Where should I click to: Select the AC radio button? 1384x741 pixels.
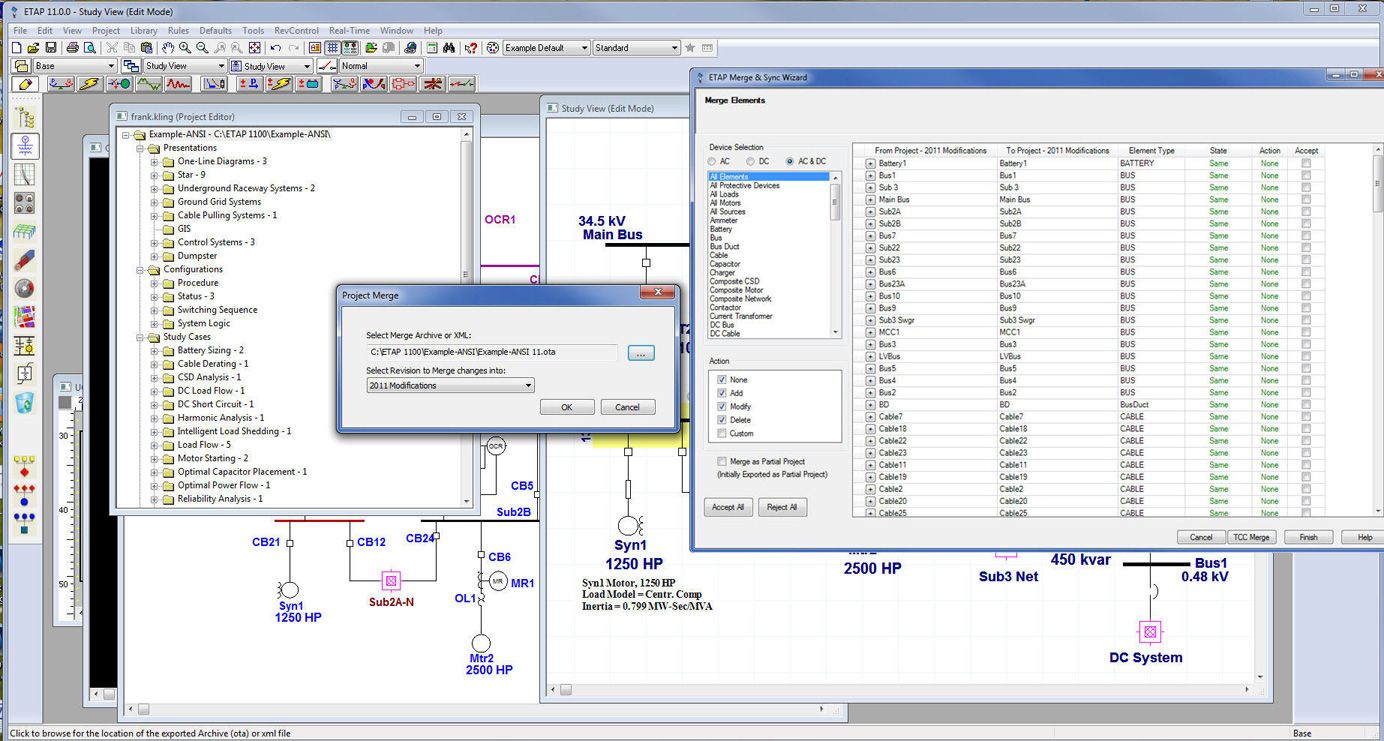(x=712, y=161)
